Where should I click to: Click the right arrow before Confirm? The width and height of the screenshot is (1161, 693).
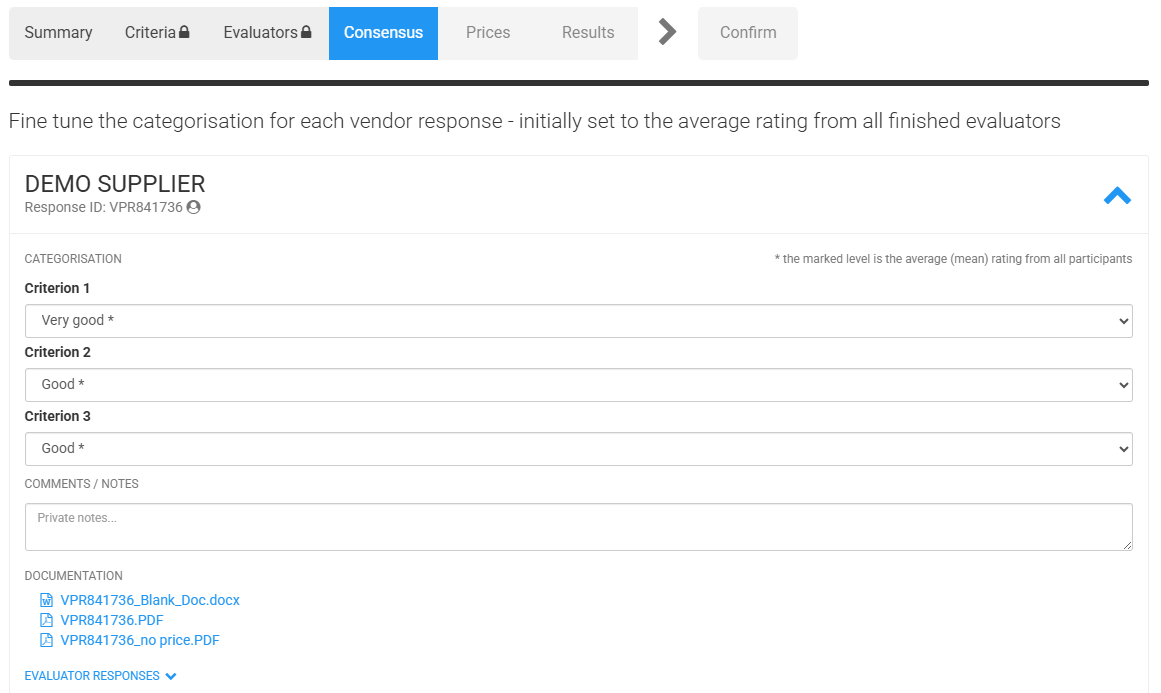pos(667,32)
